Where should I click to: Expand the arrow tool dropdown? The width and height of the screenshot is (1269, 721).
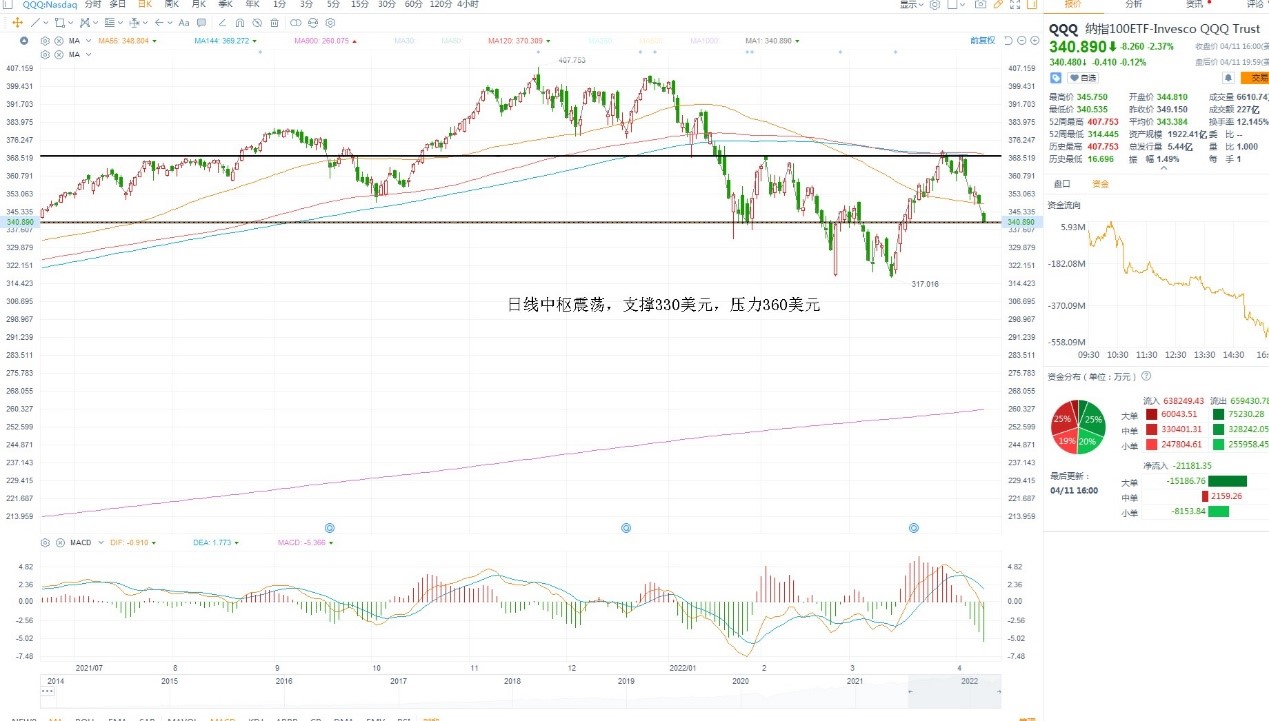tap(170, 23)
